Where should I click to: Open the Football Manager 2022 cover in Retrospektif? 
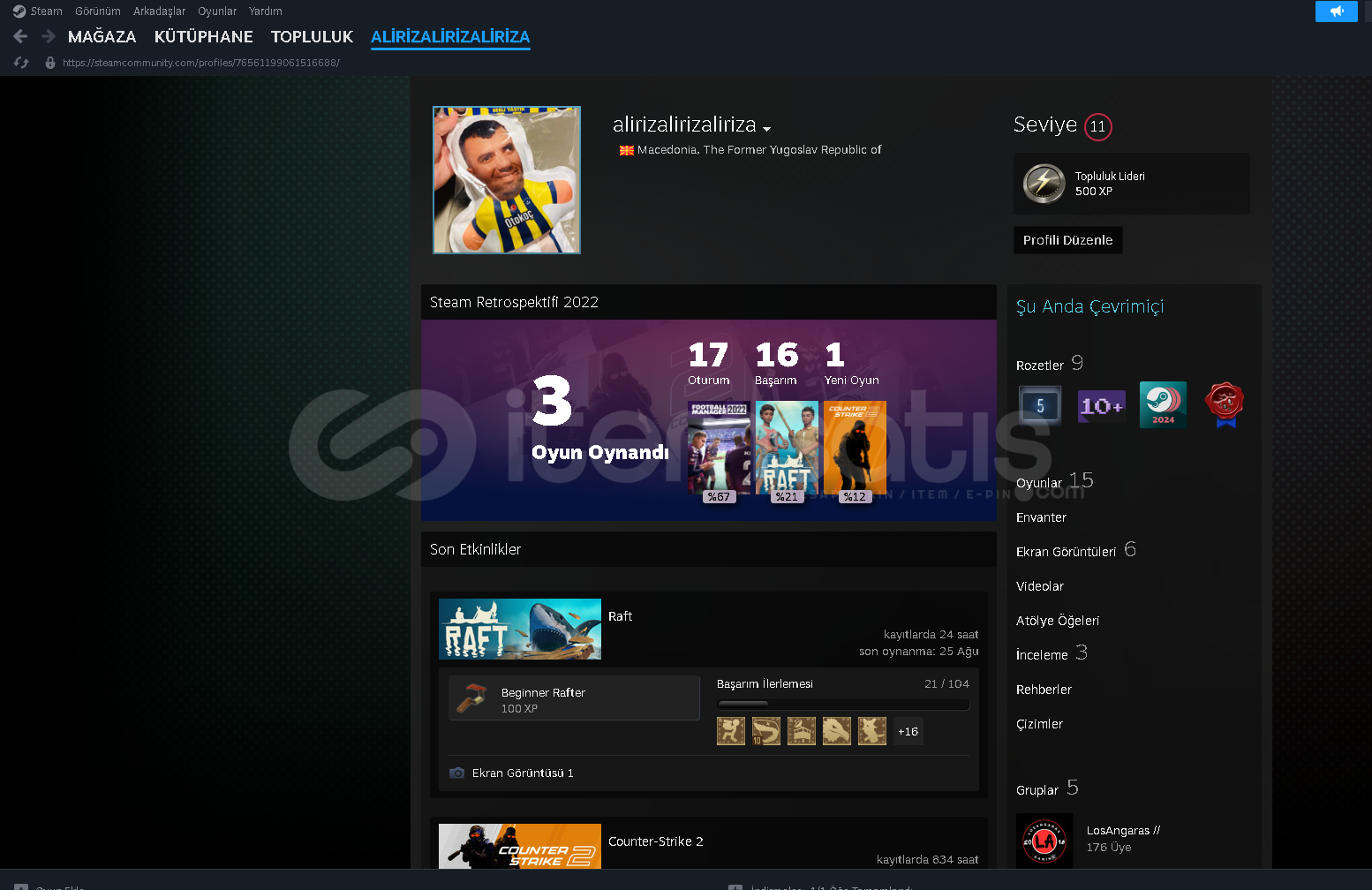tap(719, 447)
